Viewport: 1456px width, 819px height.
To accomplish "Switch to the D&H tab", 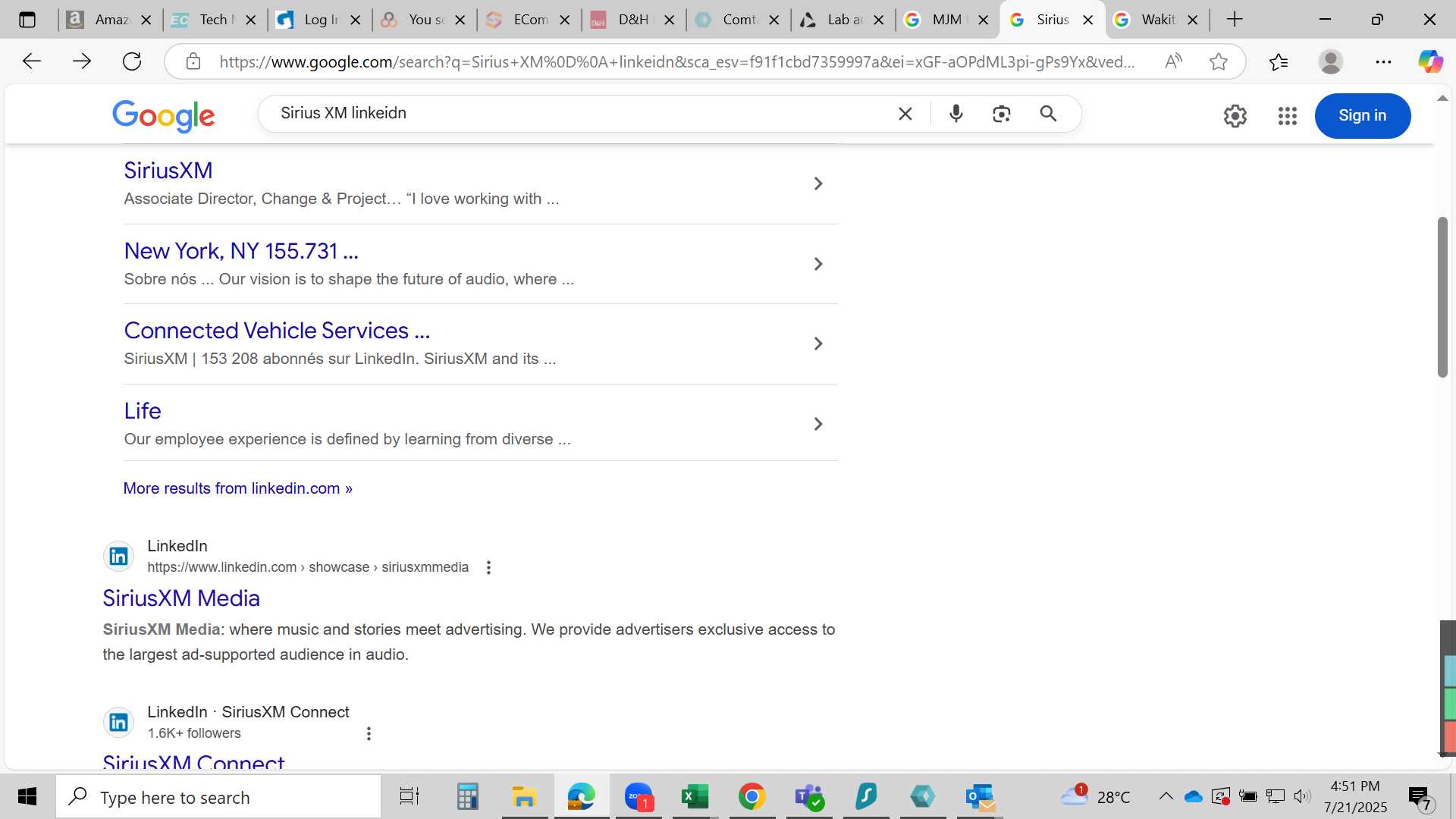I will pos(633,20).
